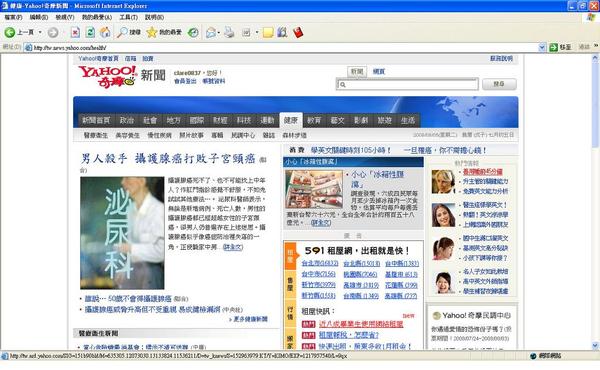Image resolution: width=600 pixels, height=370 pixels.
Task: Expand the address bar URL dropdown
Action: (x=542, y=47)
